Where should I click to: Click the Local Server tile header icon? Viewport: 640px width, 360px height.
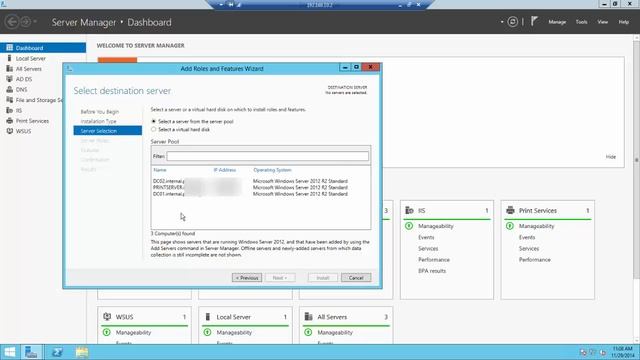(208, 316)
